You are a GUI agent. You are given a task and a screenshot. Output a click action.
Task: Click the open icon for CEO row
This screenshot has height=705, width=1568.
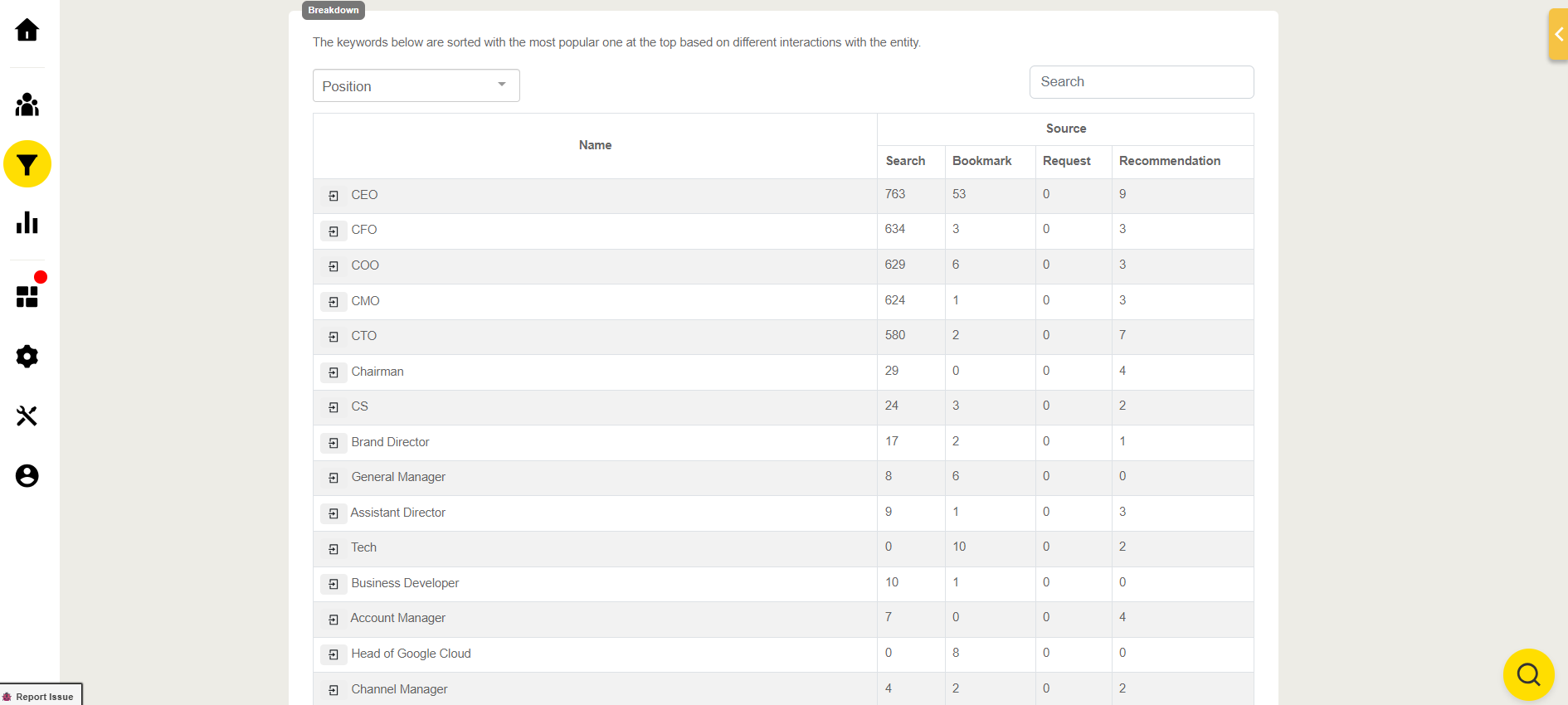tap(334, 196)
